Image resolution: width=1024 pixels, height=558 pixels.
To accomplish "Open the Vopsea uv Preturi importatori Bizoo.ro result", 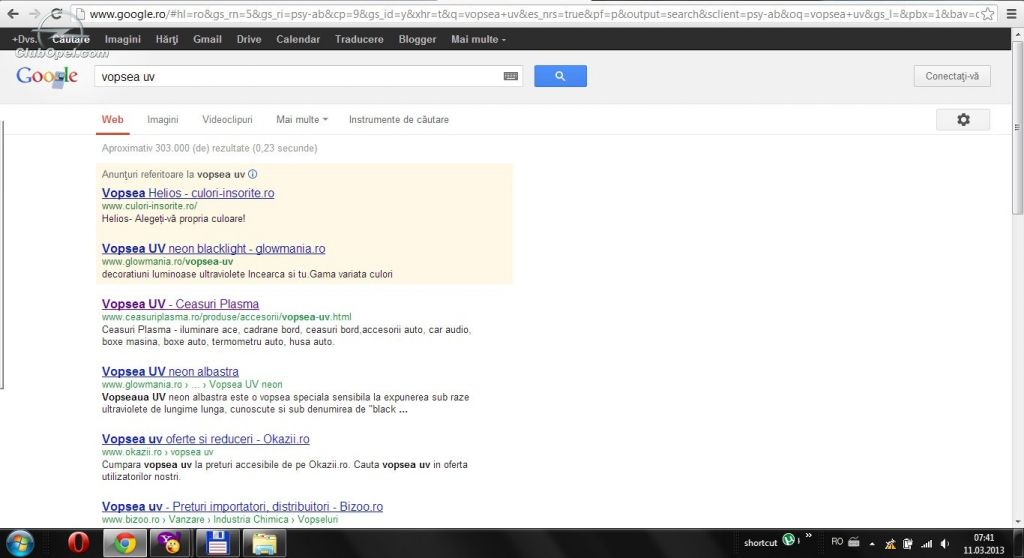I will 242,506.
